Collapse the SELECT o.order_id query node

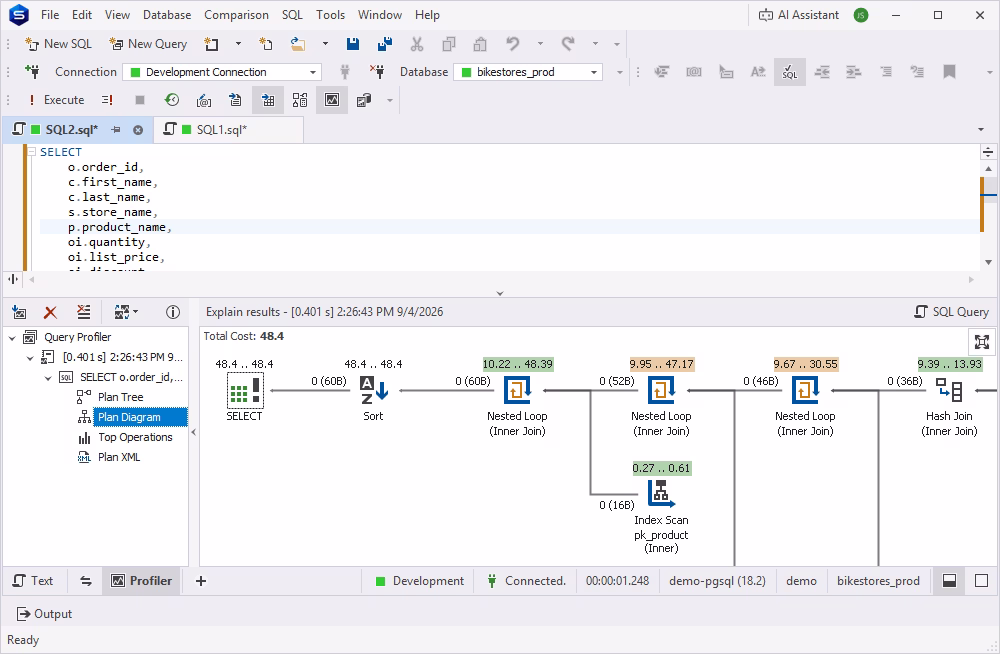point(48,378)
